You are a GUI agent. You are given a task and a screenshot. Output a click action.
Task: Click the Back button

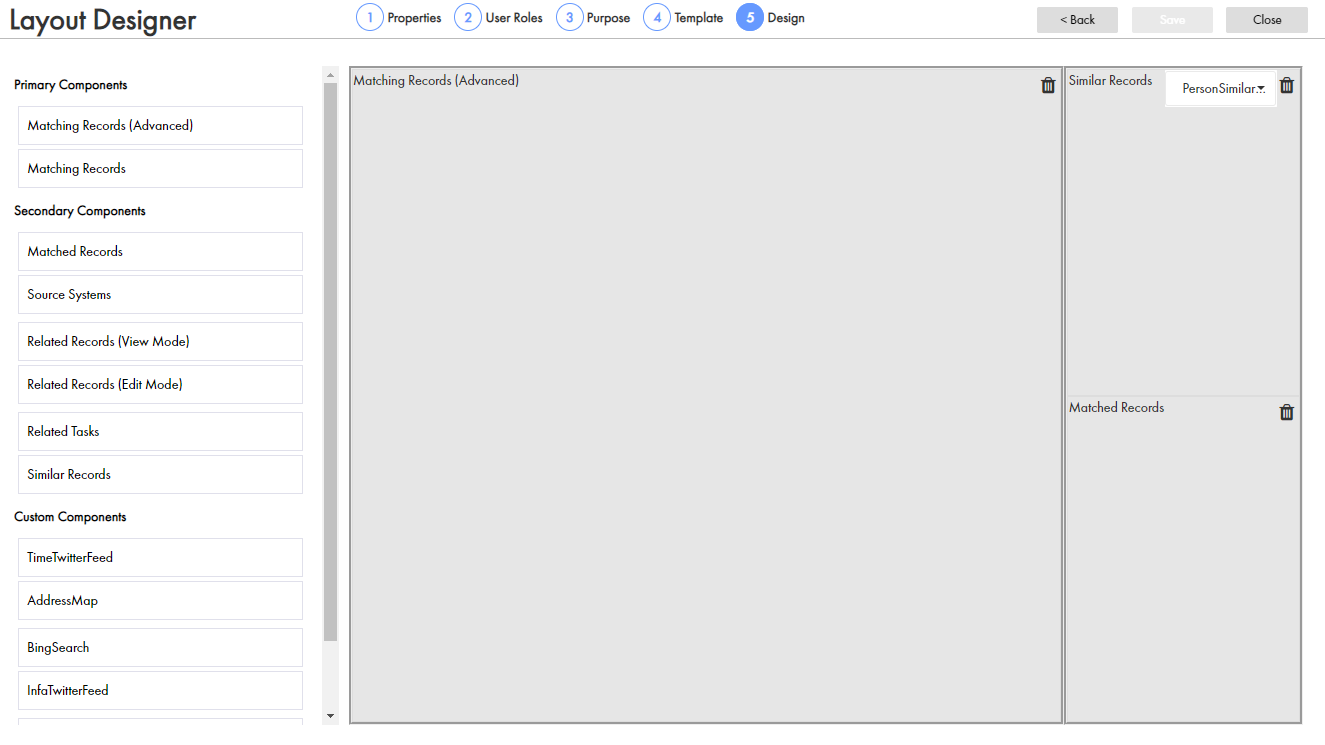1077,20
